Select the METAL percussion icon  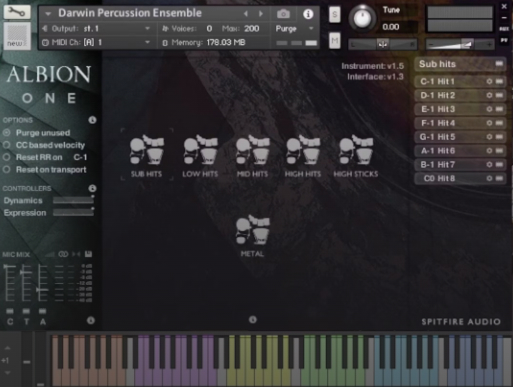click(x=252, y=230)
